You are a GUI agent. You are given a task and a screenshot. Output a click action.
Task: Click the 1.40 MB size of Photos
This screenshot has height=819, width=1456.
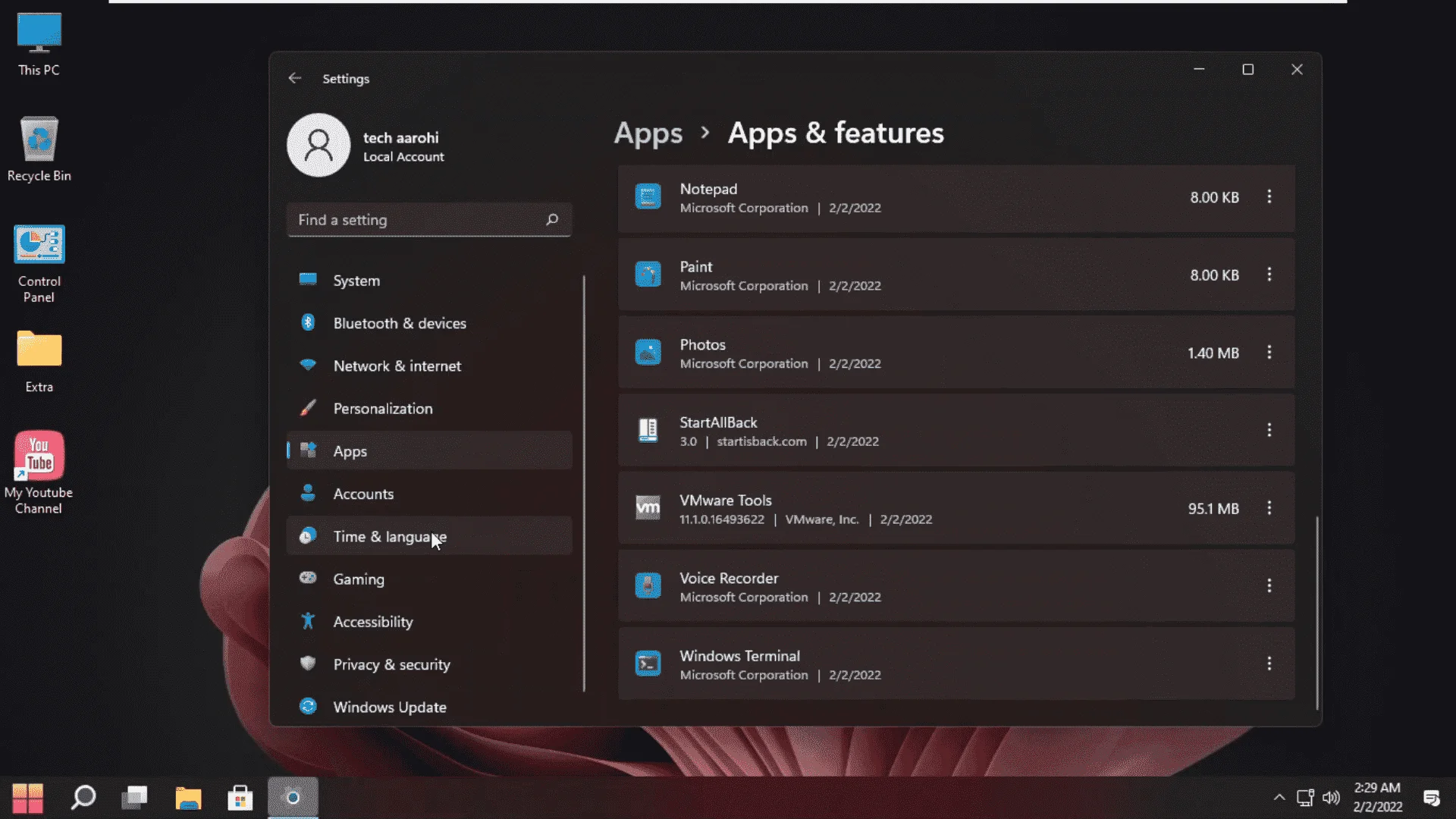(1213, 353)
